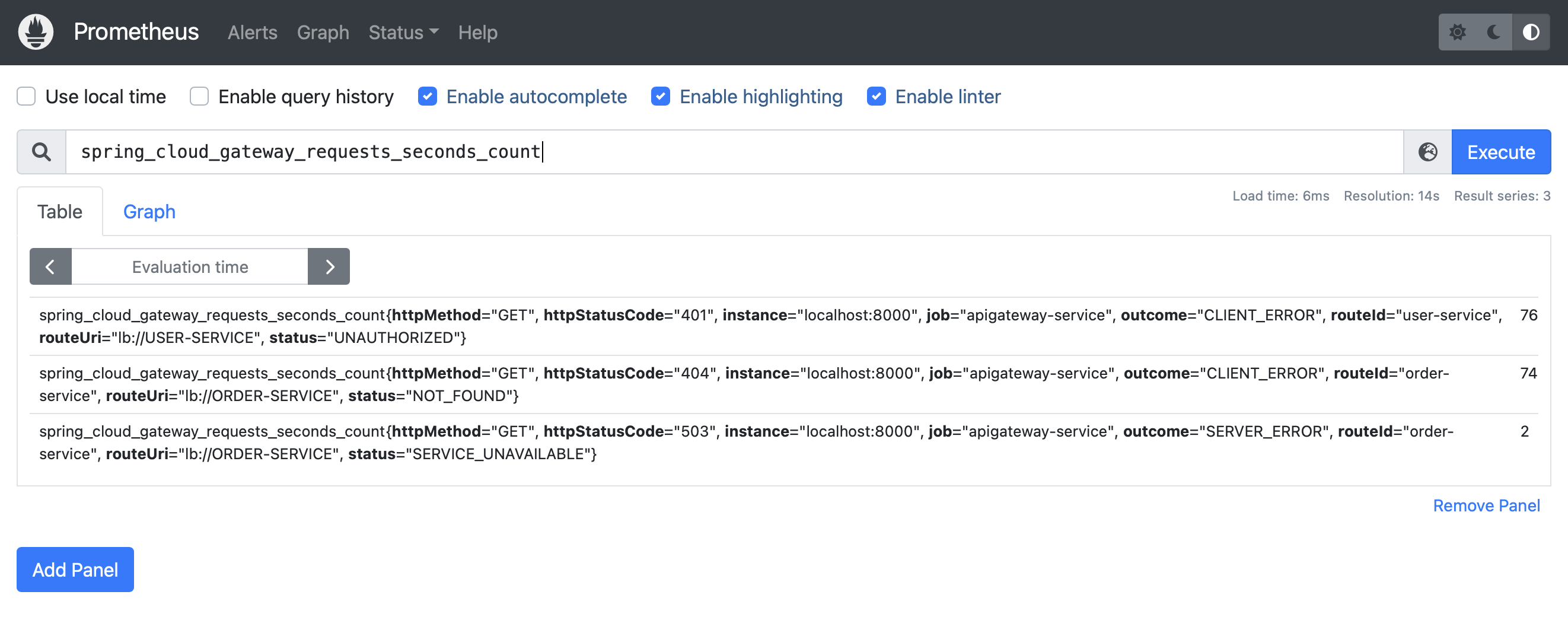Image resolution: width=1568 pixels, height=617 pixels.
Task: Expand the Status dropdown menu
Action: (403, 32)
